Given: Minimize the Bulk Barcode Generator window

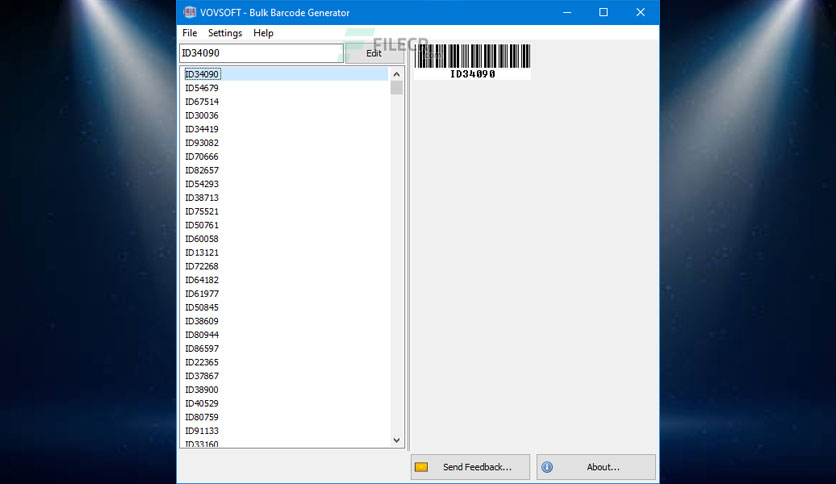Looking at the screenshot, I should click(x=567, y=12).
